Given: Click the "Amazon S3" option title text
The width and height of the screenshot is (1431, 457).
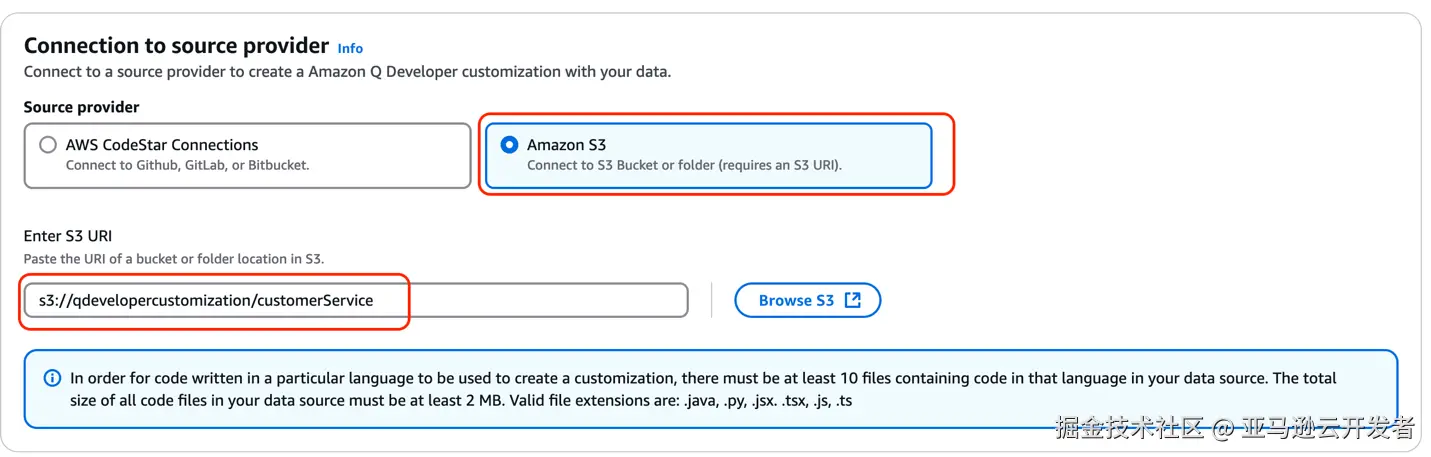Looking at the screenshot, I should pos(567,145).
